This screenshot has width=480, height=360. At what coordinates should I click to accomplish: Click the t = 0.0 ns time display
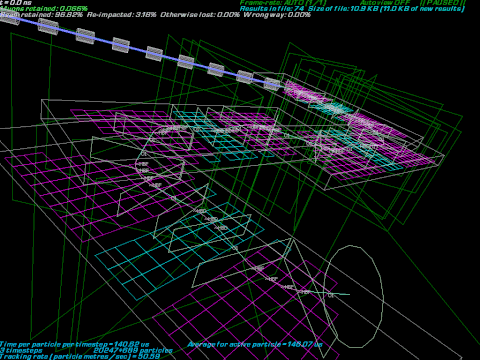[16, 3]
